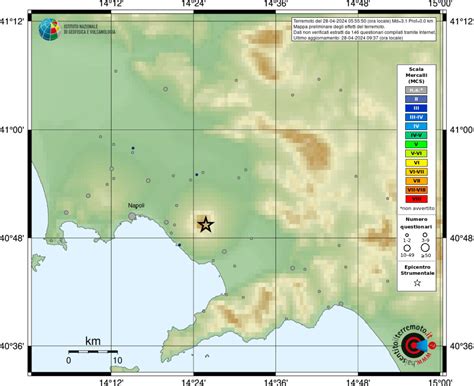Viewport: 474px width, 386px height.
Task: Select the orange VII intensity swatch
Action: click(416, 181)
